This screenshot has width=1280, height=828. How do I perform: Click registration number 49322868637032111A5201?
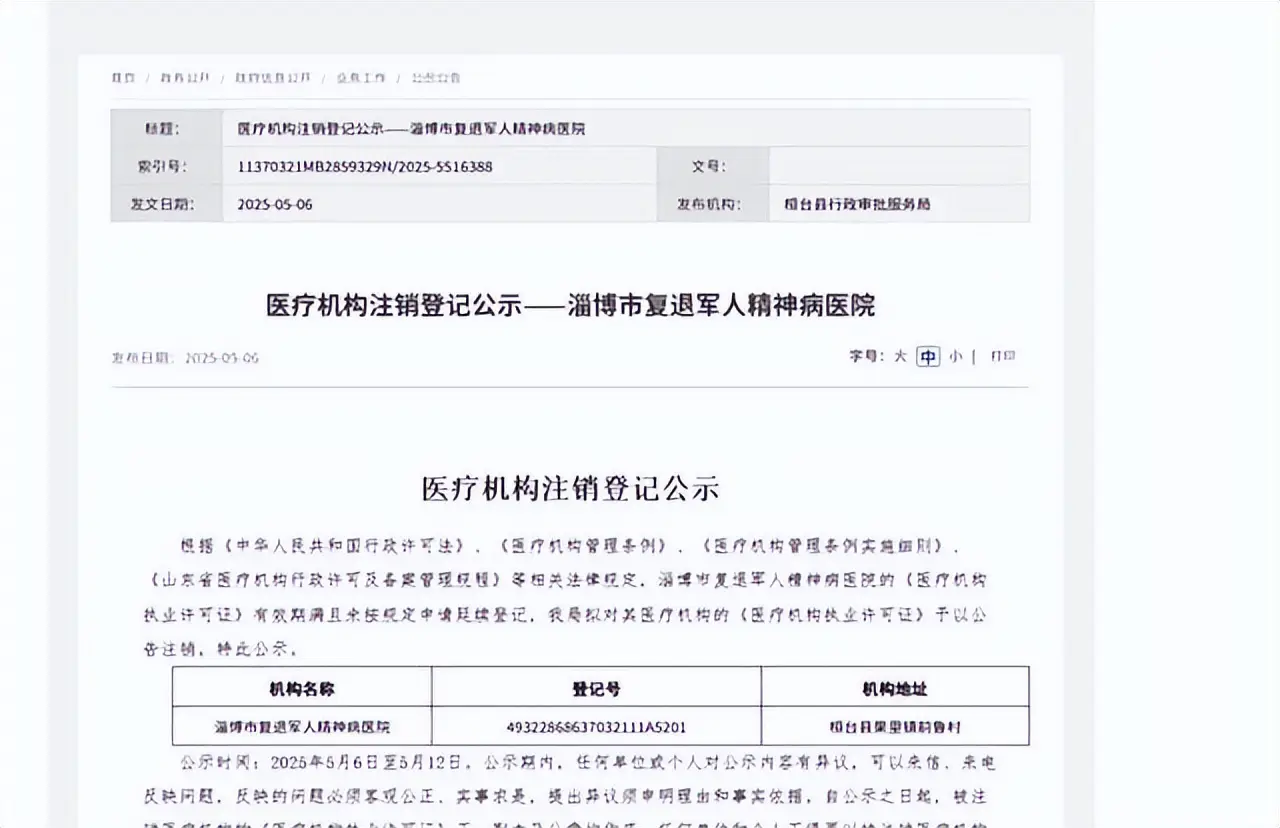coord(596,727)
